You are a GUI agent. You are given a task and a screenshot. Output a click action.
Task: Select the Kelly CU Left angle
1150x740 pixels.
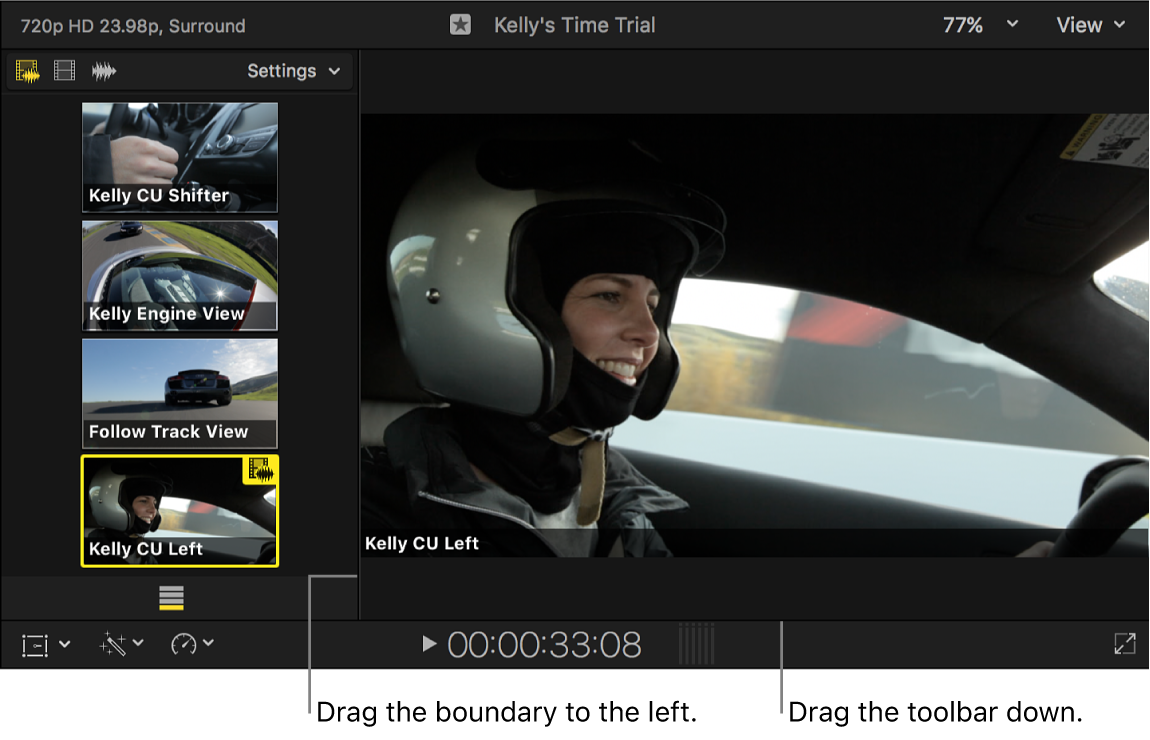180,511
